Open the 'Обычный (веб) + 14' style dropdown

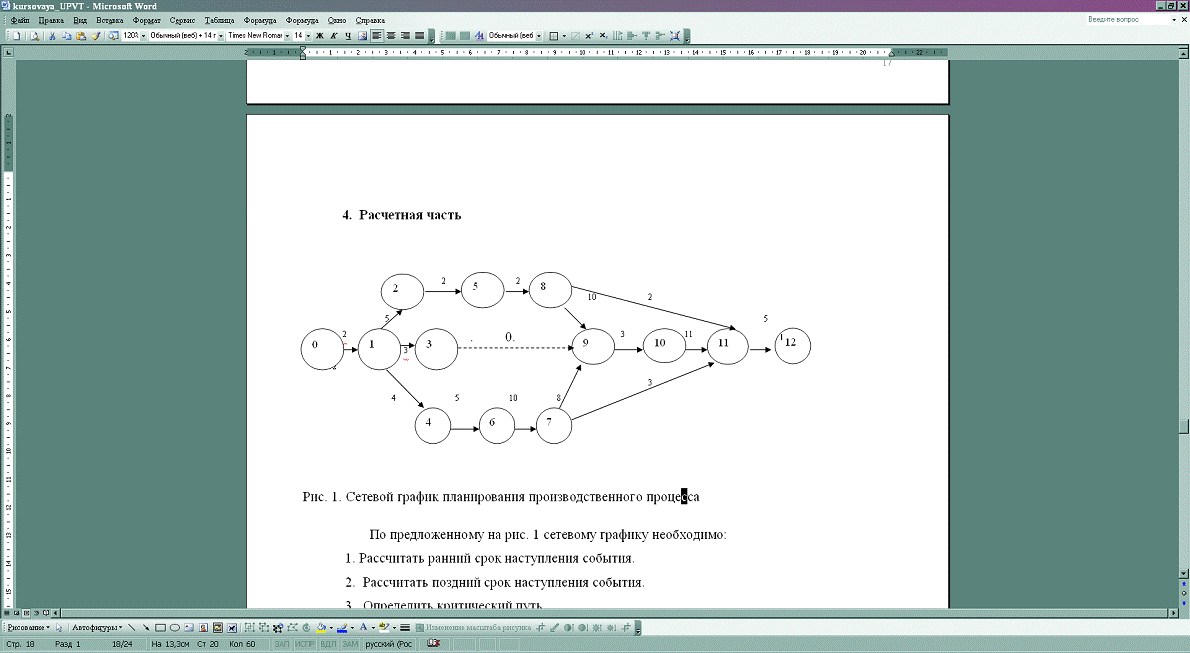tap(220, 36)
